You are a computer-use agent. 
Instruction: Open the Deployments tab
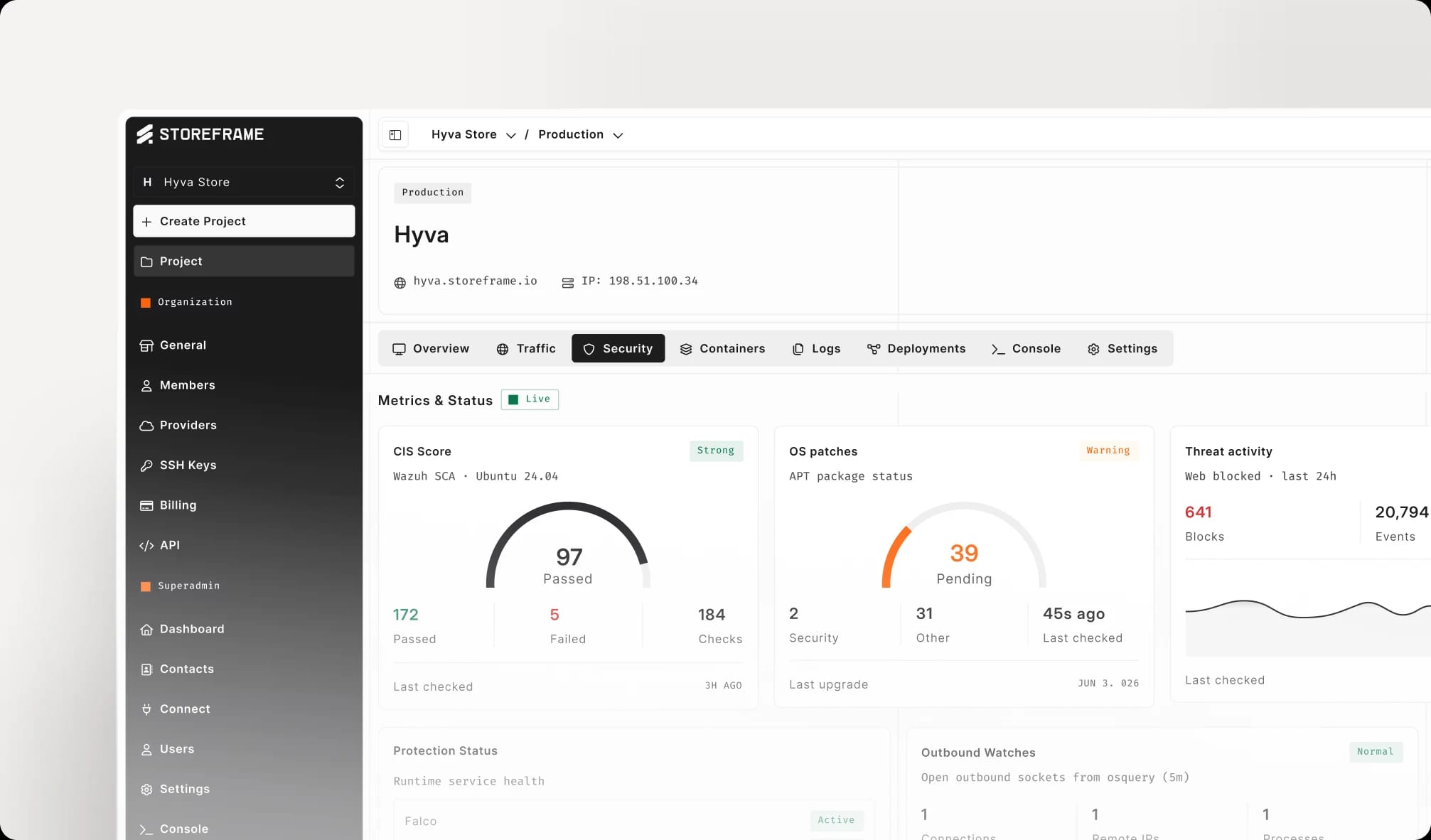[916, 349]
